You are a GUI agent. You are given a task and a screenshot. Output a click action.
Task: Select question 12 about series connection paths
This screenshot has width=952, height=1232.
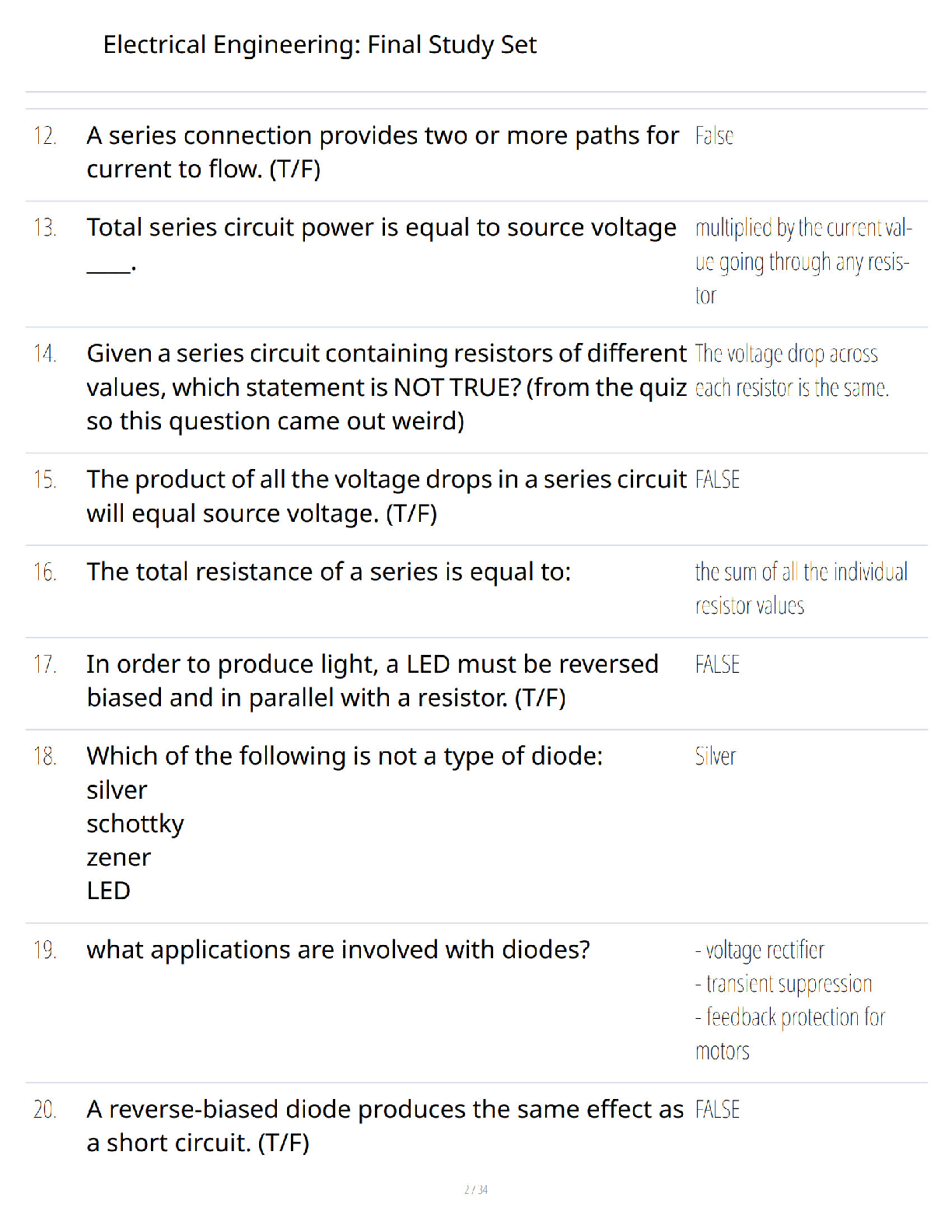[383, 152]
